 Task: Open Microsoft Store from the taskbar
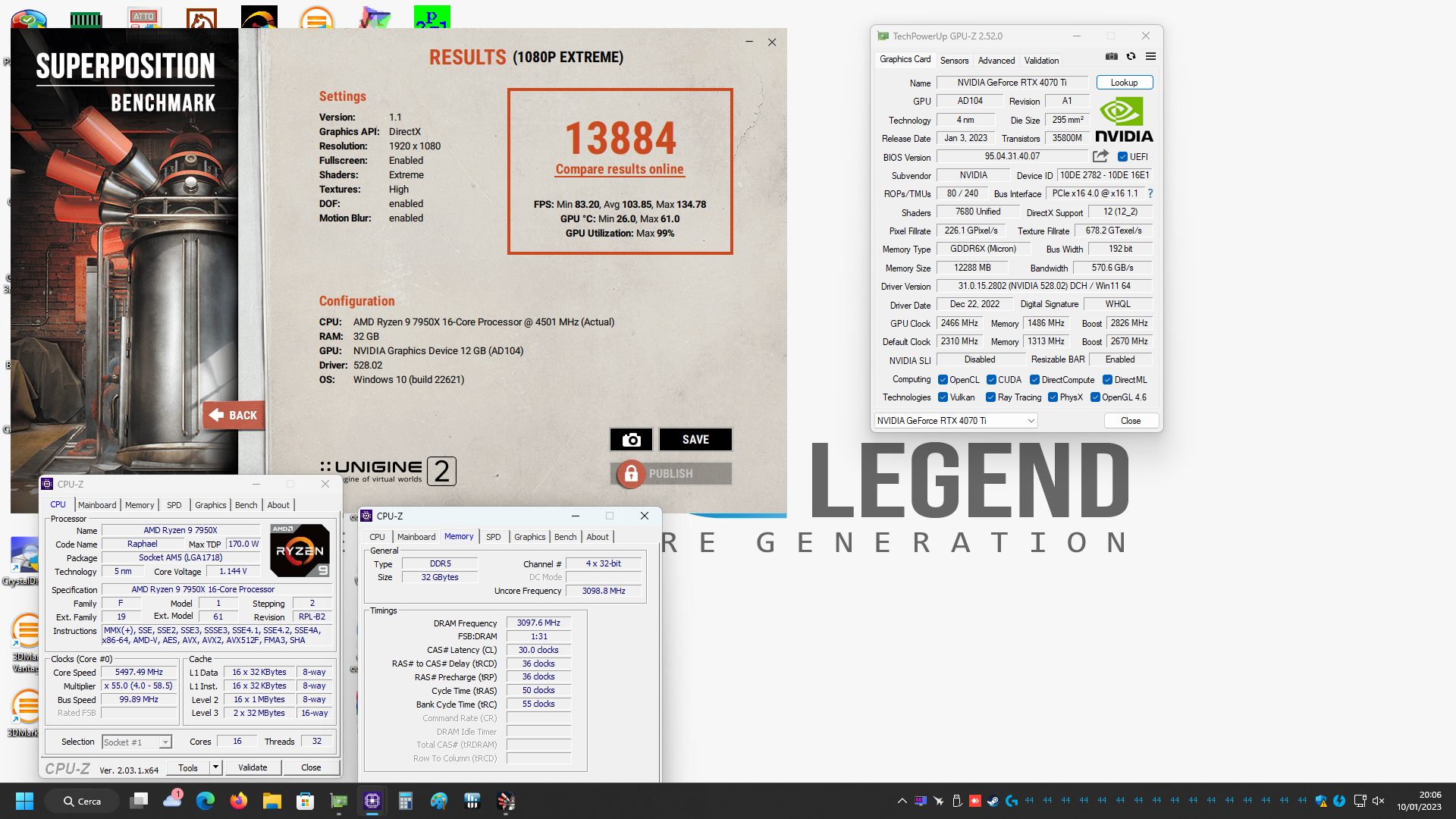tap(306, 801)
